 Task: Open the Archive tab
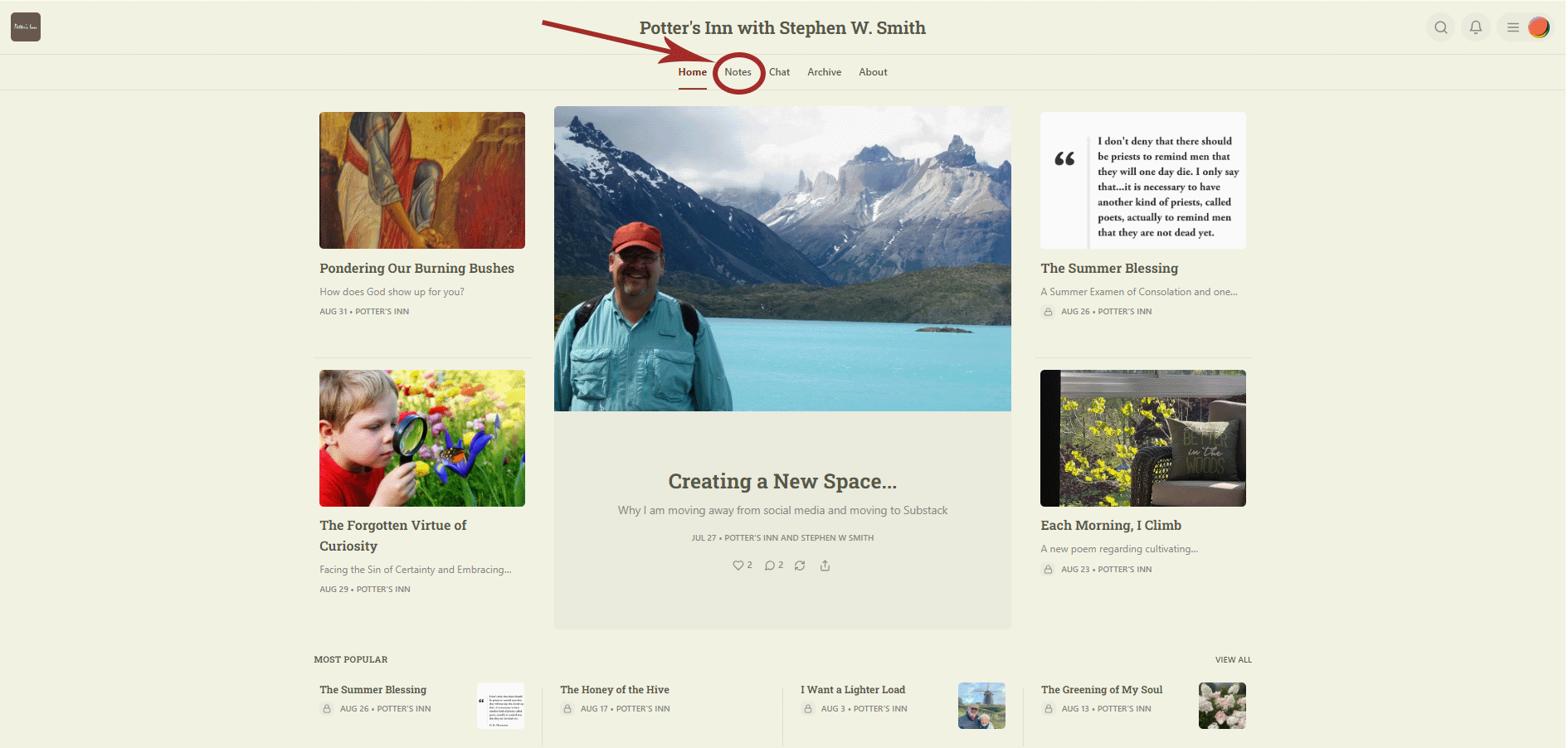tap(825, 72)
